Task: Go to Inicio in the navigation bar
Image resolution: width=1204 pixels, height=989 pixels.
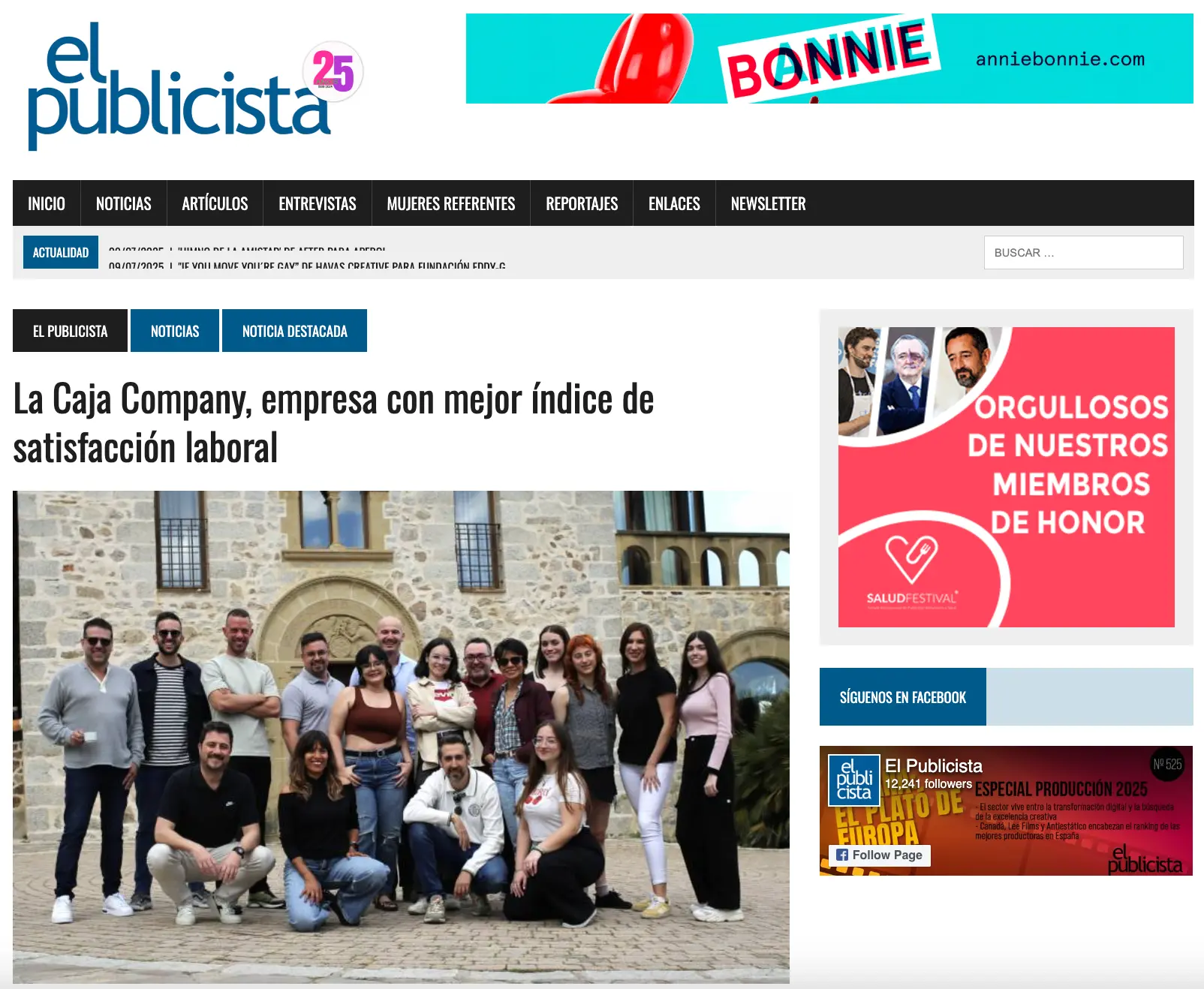Action: pos(47,203)
